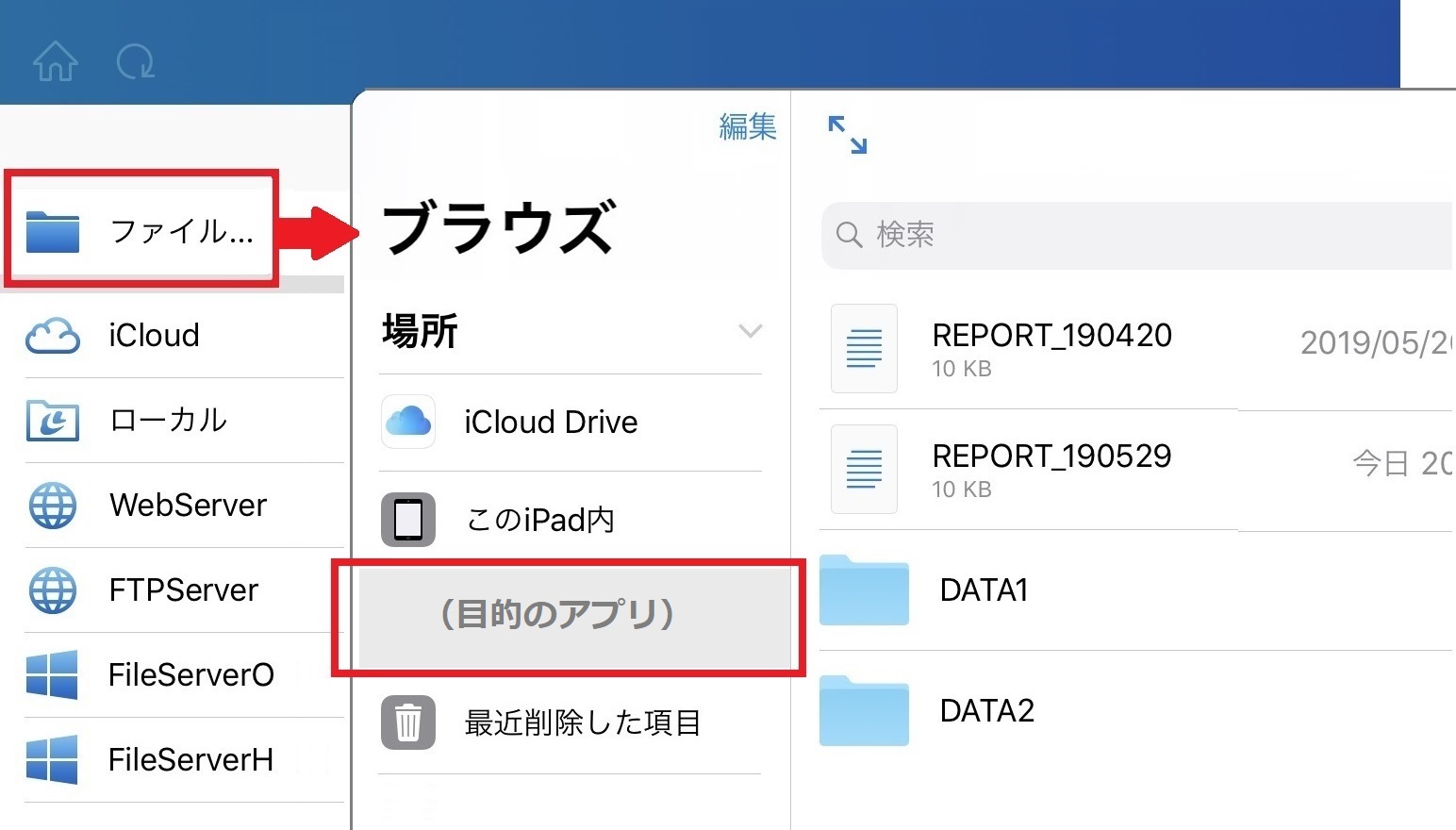Select the ローカル storage entry
The height and width of the screenshot is (830, 1456).
coord(168,421)
